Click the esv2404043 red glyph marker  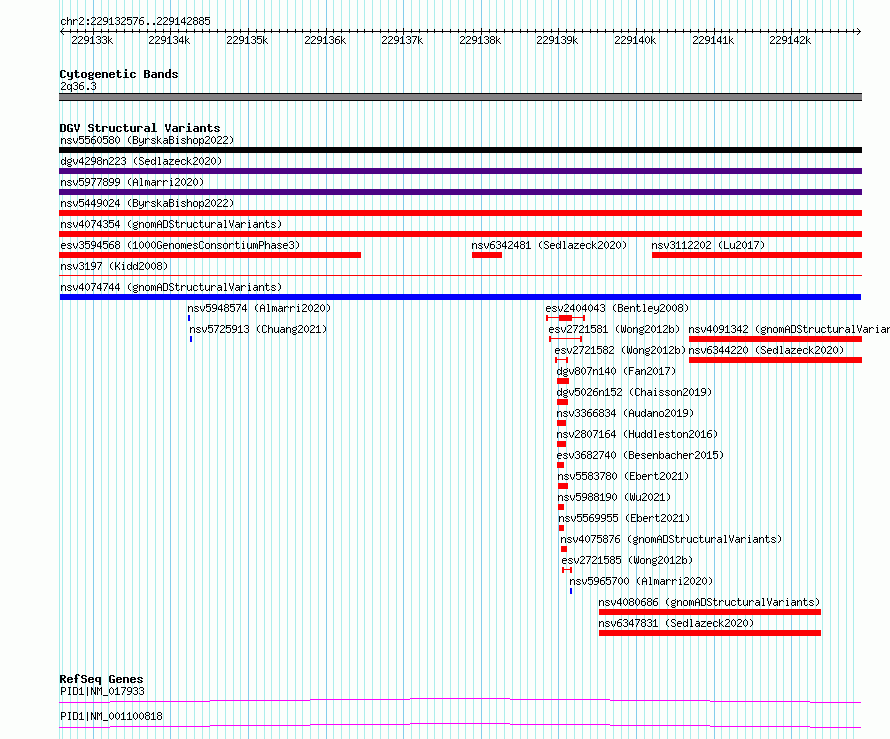coord(565,318)
